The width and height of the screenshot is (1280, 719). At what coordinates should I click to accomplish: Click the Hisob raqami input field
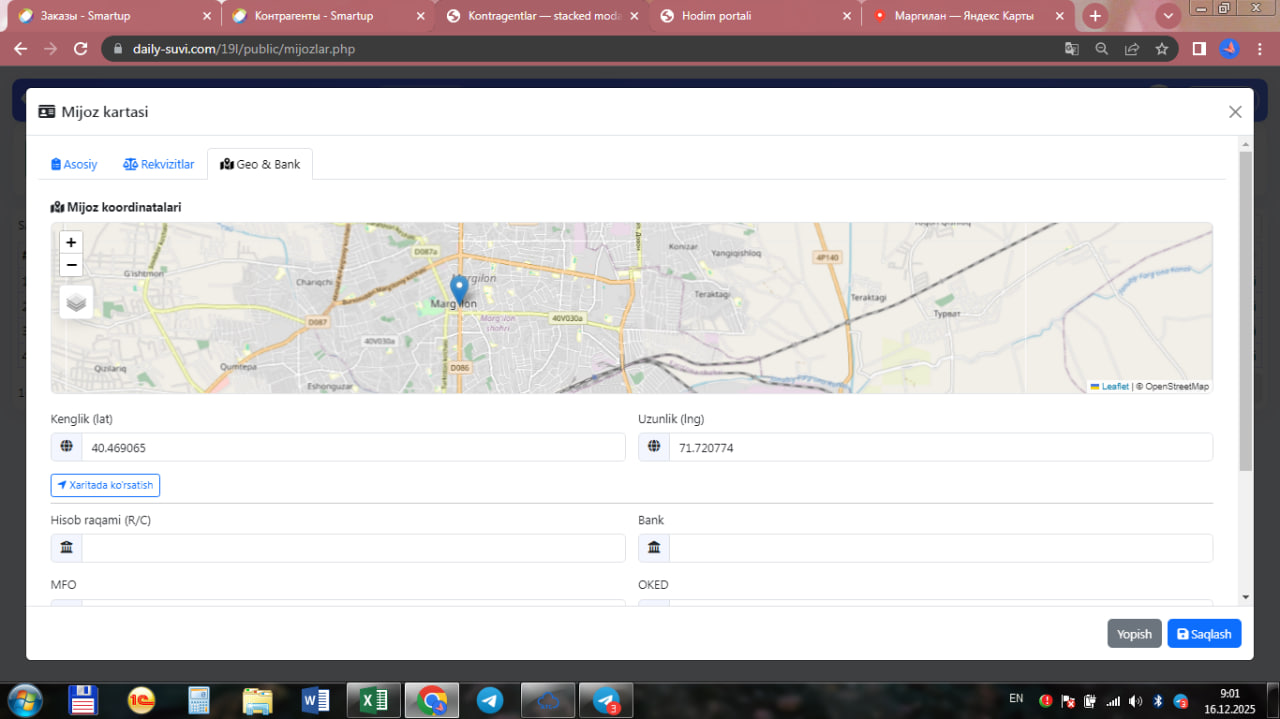coord(352,548)
